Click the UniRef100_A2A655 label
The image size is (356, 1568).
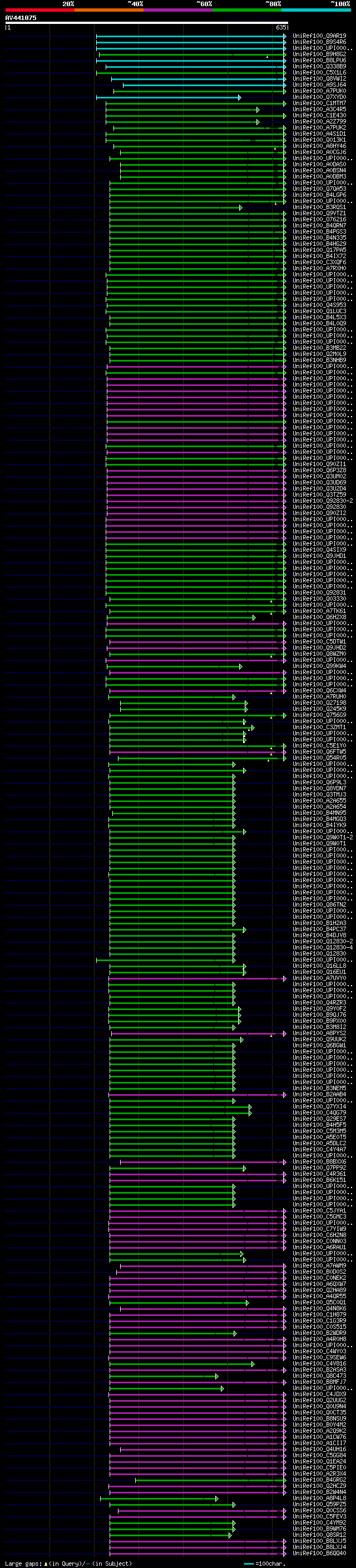(319, 800)
